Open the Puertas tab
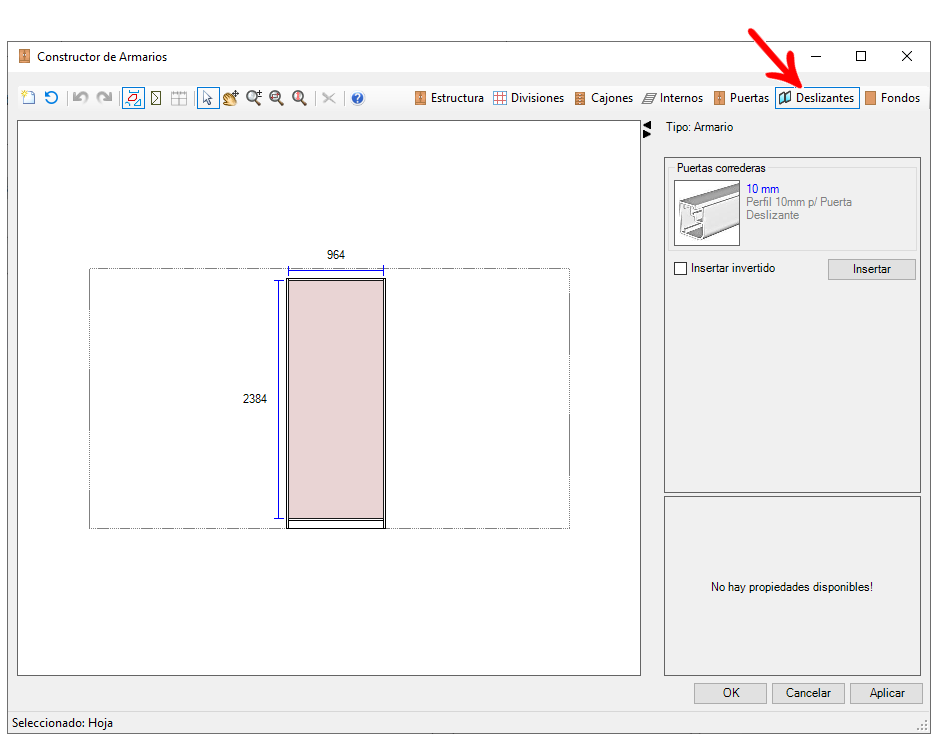 tap(741, 98)
